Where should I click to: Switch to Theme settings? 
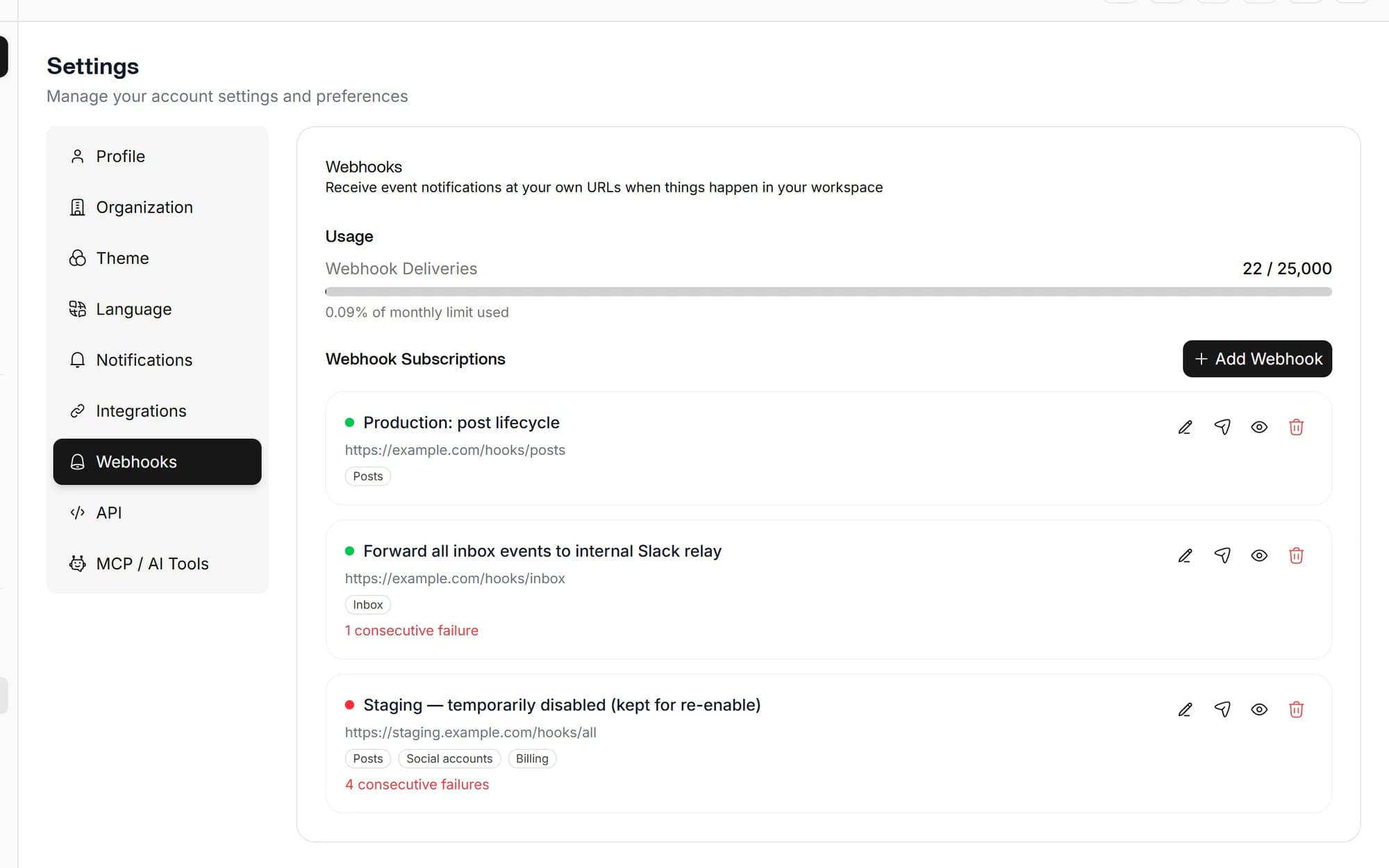pos(157,258)
